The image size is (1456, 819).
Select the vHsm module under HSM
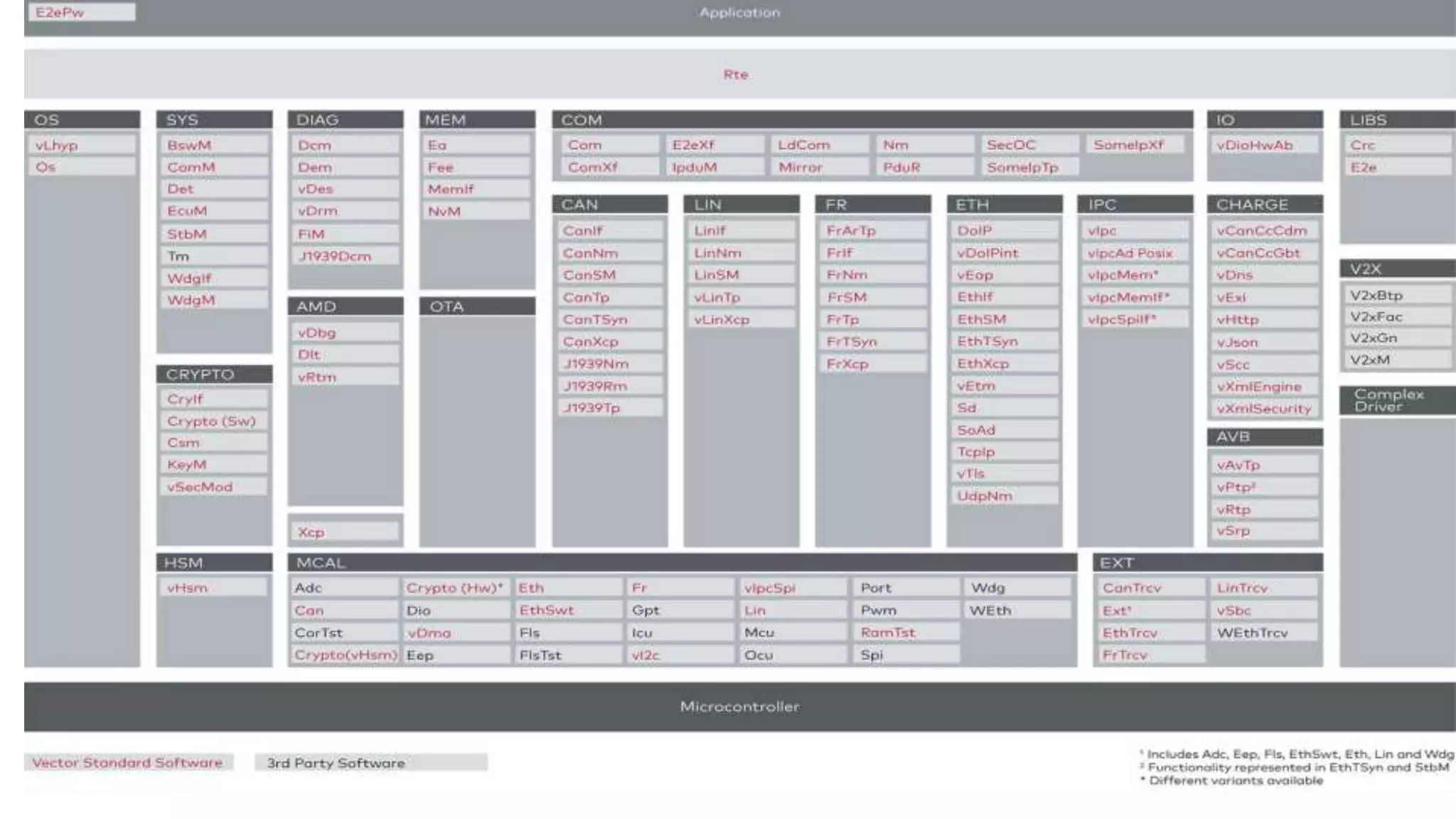[213, 588]
